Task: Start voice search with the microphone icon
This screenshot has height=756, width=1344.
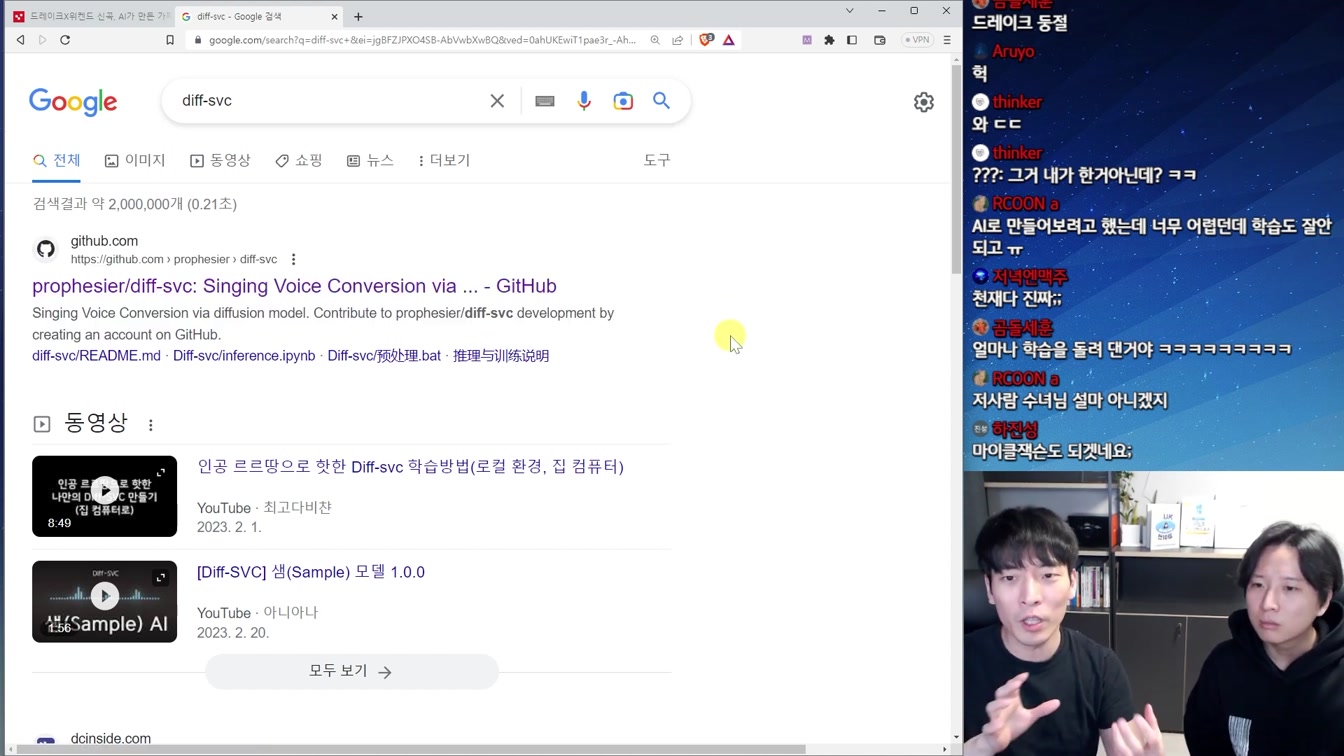Action: pyautogui.click(x=584, y=101)
